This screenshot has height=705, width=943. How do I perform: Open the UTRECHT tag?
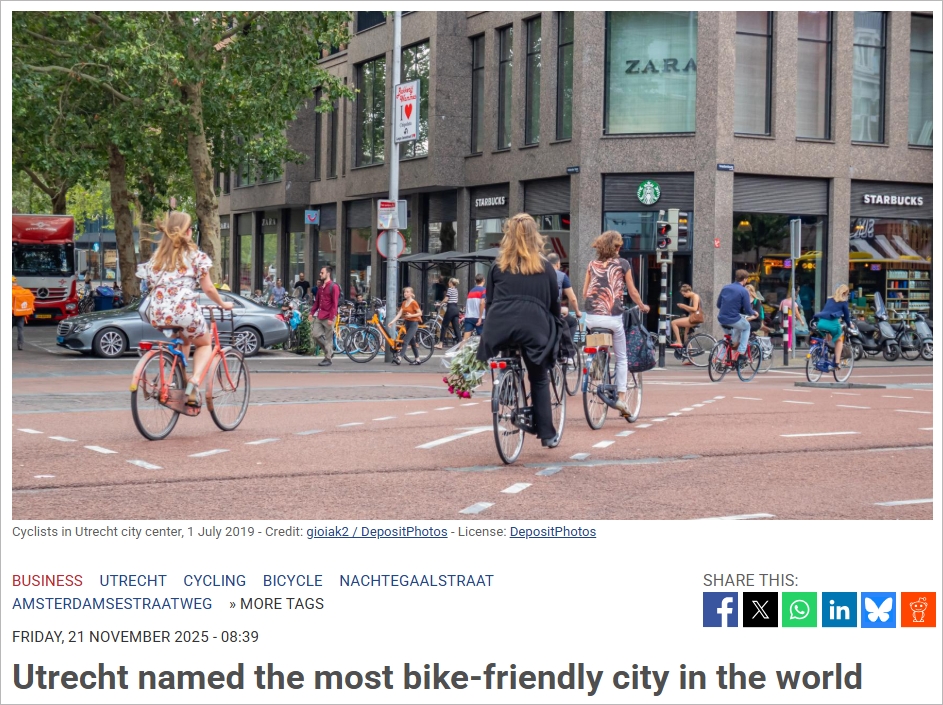click(133, 580)
